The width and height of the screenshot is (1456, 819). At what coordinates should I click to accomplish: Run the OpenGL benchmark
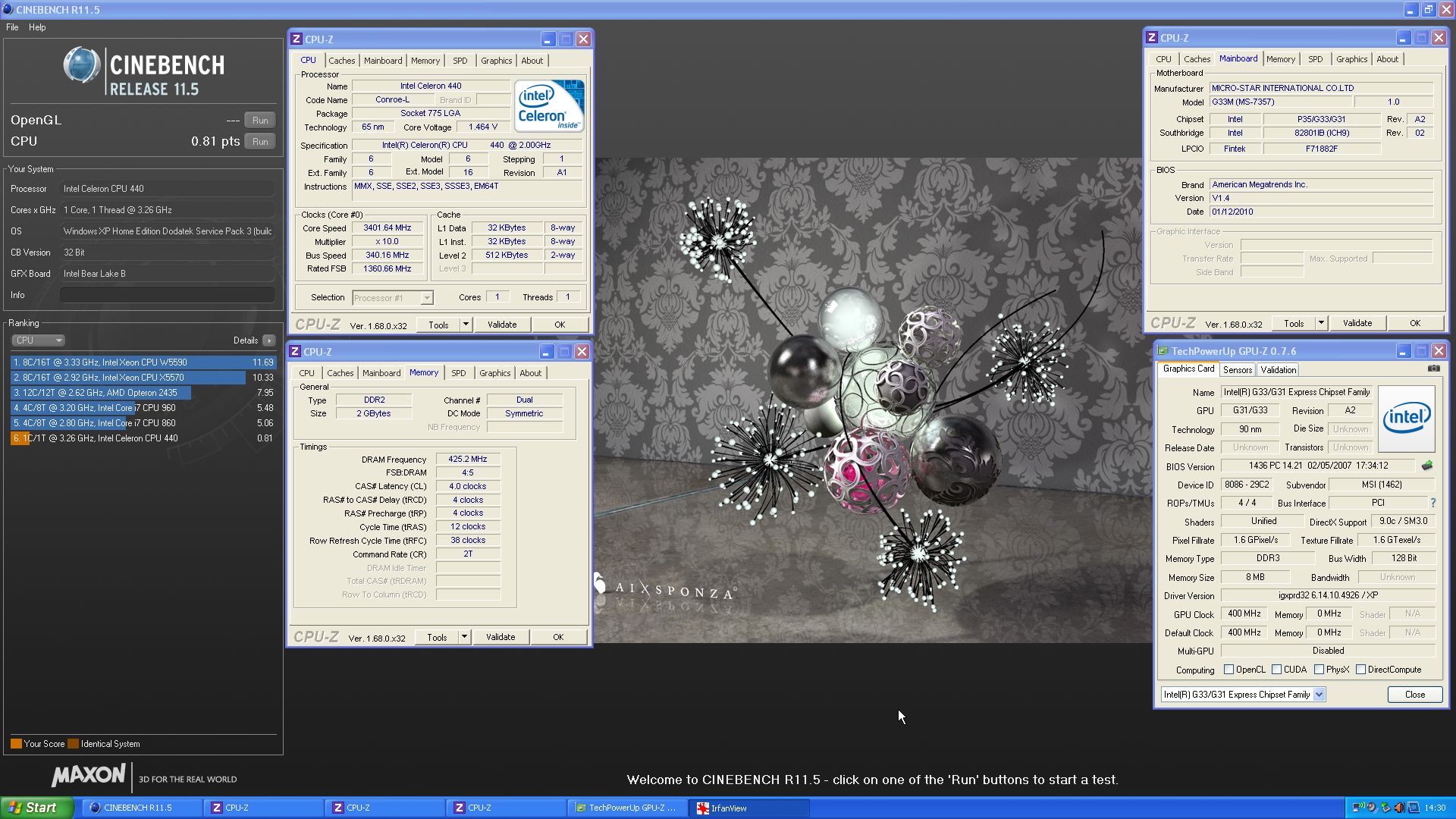pos(260,121)
